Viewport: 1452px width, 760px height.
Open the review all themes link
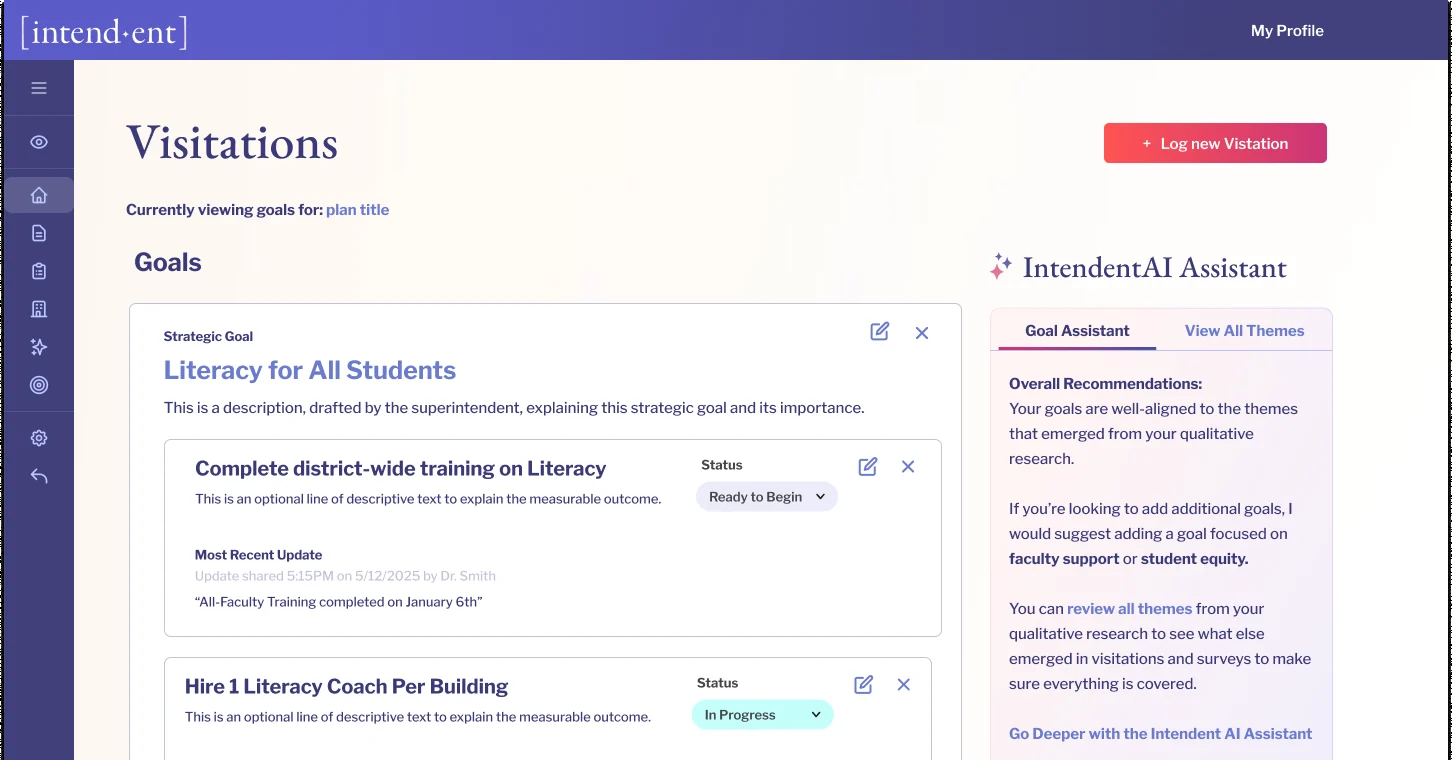pos(1129,609)
